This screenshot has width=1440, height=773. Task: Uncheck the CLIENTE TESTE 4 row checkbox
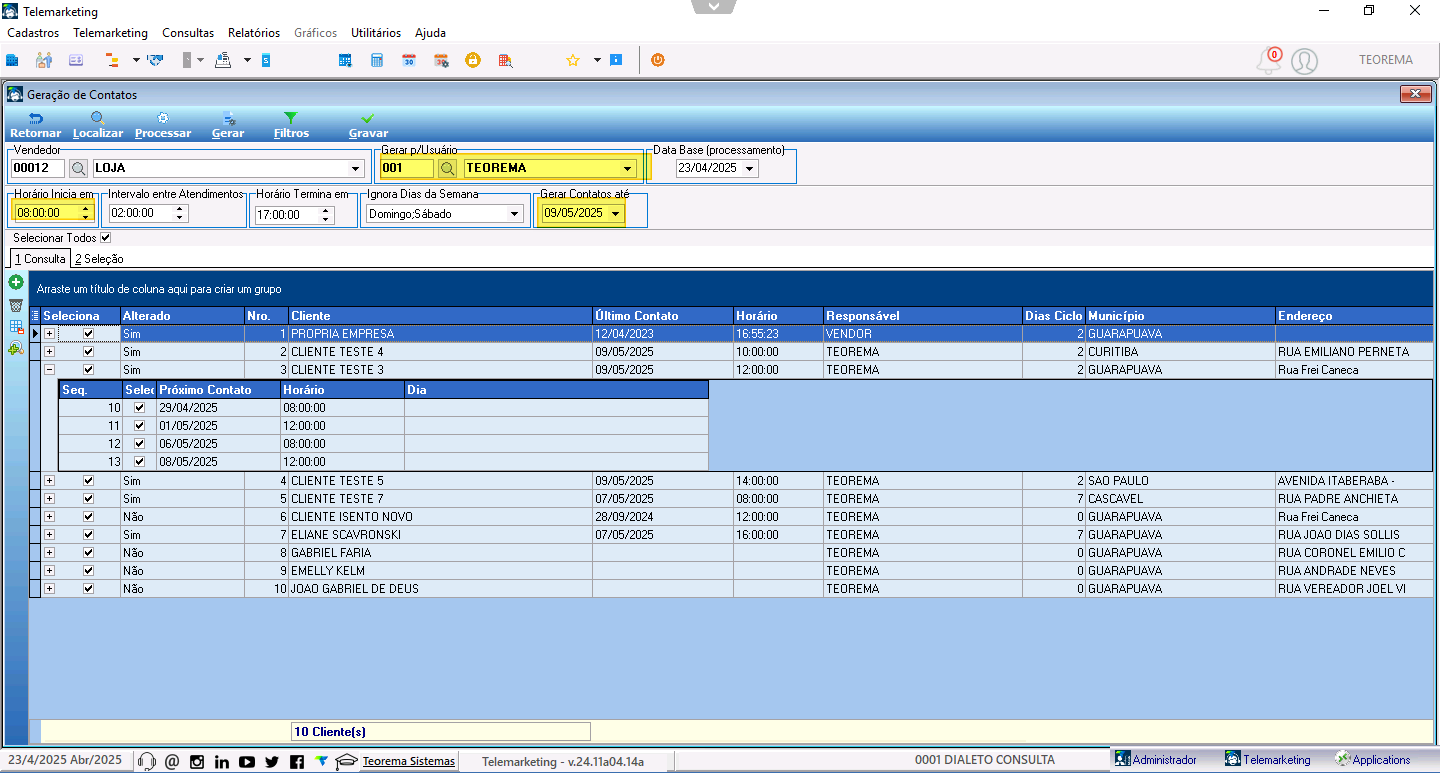(x=88, y=352)
